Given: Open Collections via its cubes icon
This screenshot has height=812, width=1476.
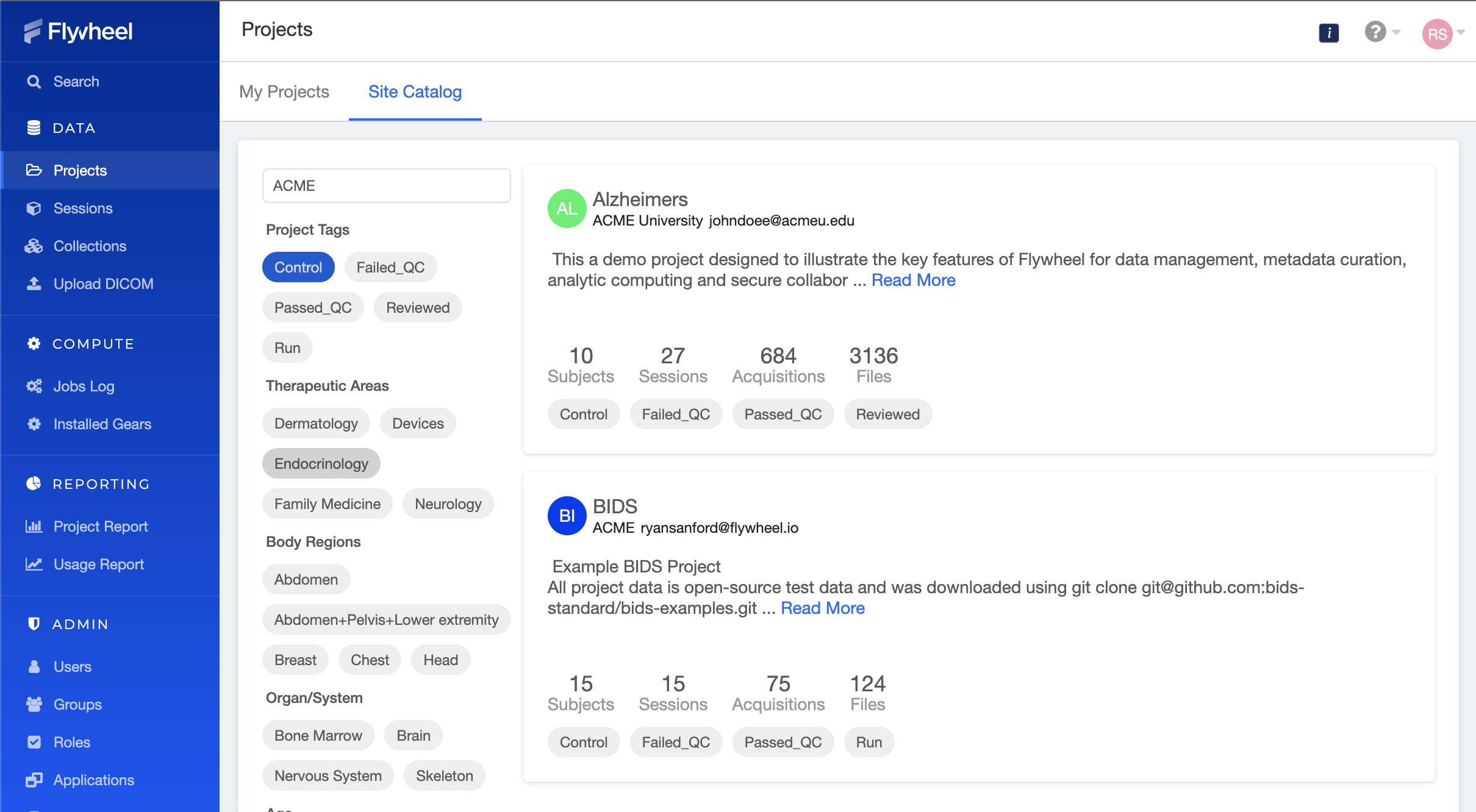Looking at the screenshot, I should point(34,246).
